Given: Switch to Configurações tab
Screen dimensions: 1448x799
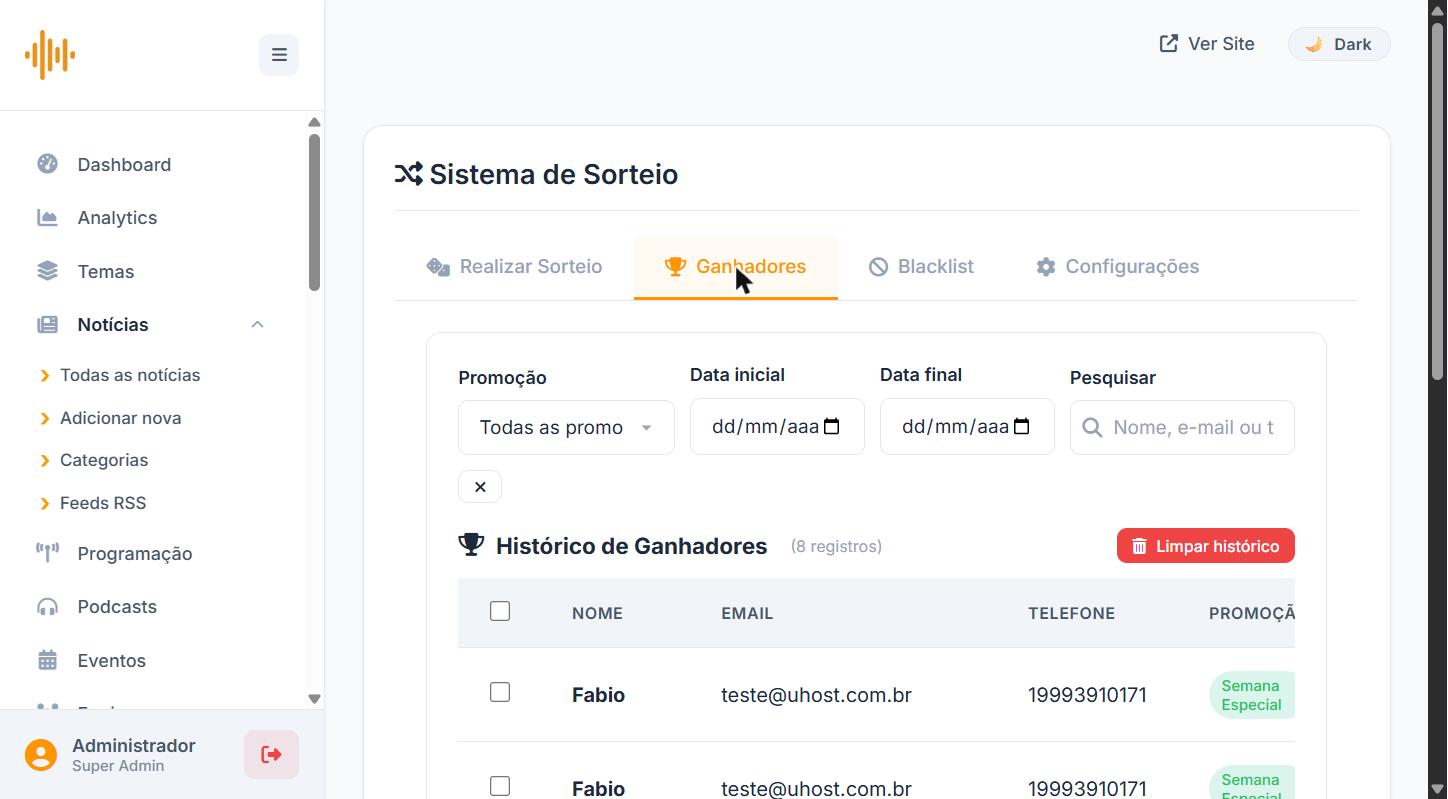Looking at the screenshot, I should pyautogui.click(x=1117, y=267).
